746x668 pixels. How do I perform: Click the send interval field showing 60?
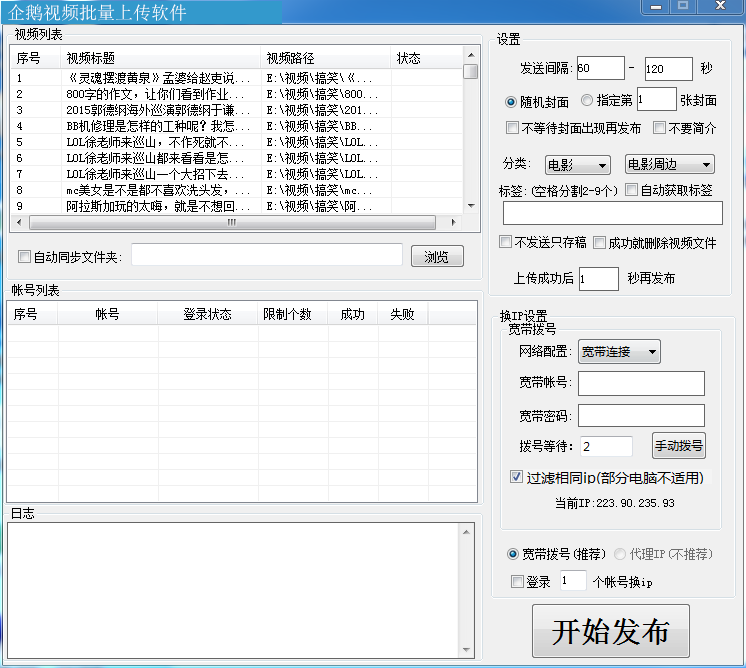[600, 68]
